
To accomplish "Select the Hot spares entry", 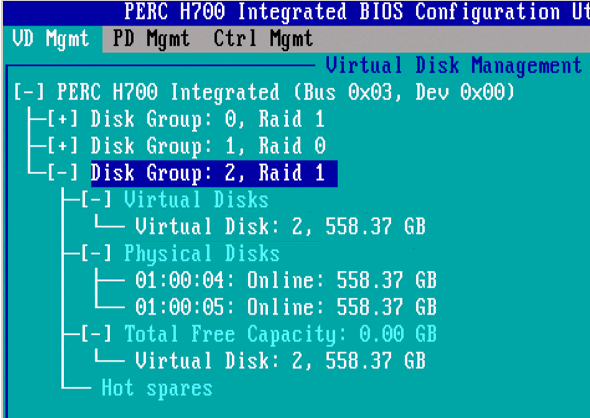I will coord(157,388).
